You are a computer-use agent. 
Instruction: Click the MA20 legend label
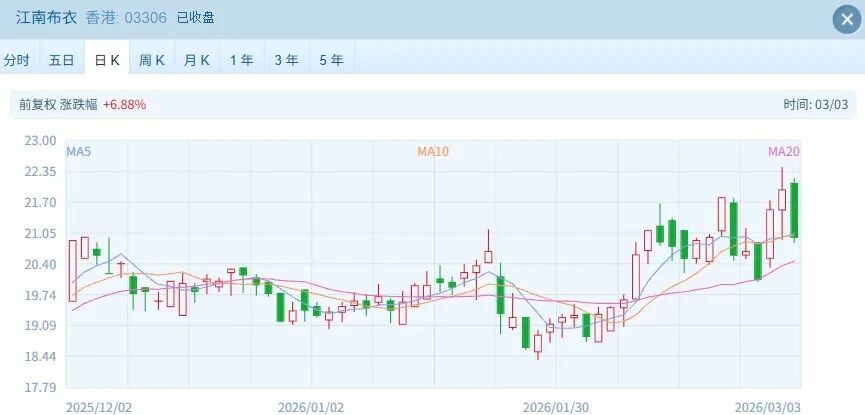pos(784,152)
